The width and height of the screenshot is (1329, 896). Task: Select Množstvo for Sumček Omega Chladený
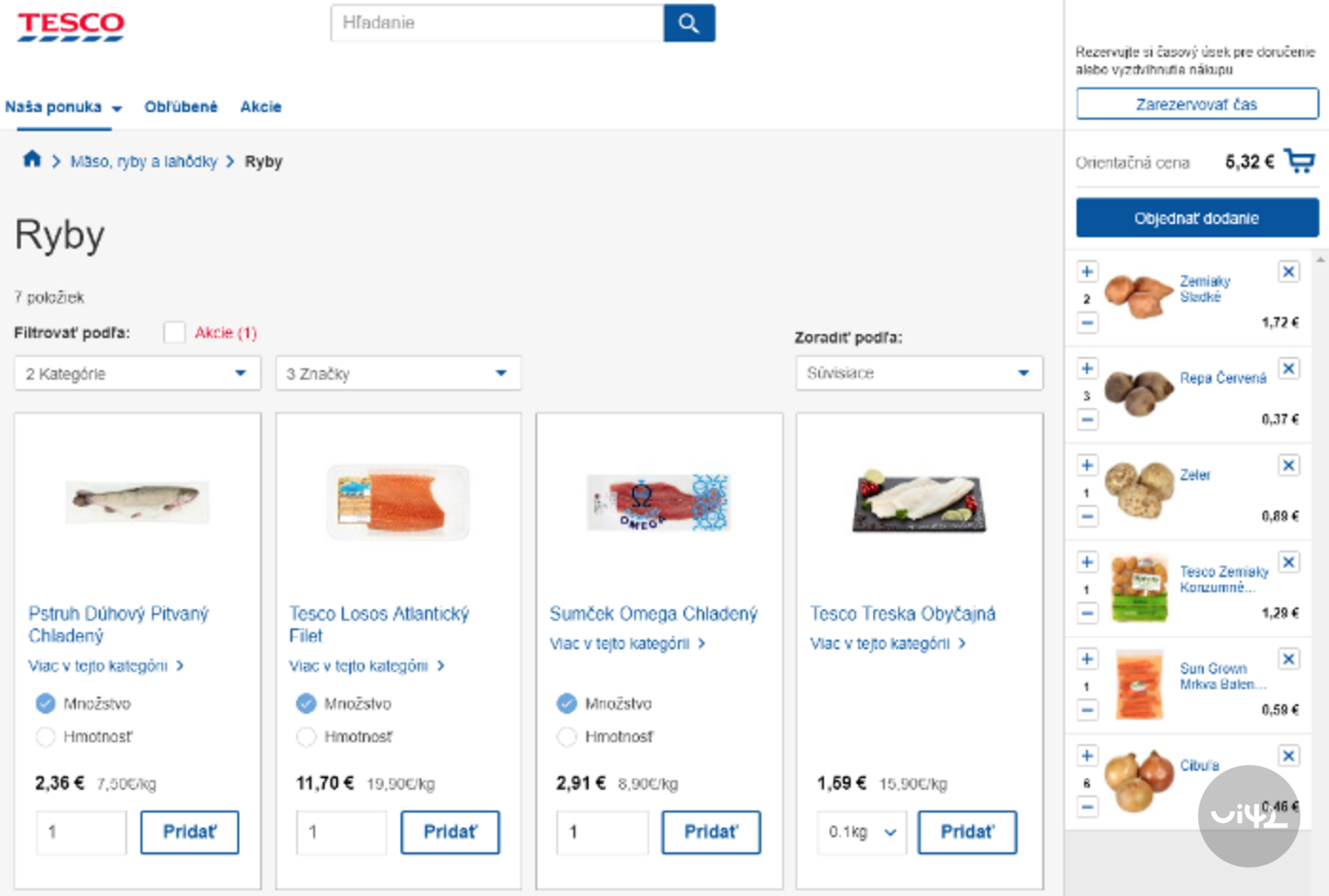(567, 703)
